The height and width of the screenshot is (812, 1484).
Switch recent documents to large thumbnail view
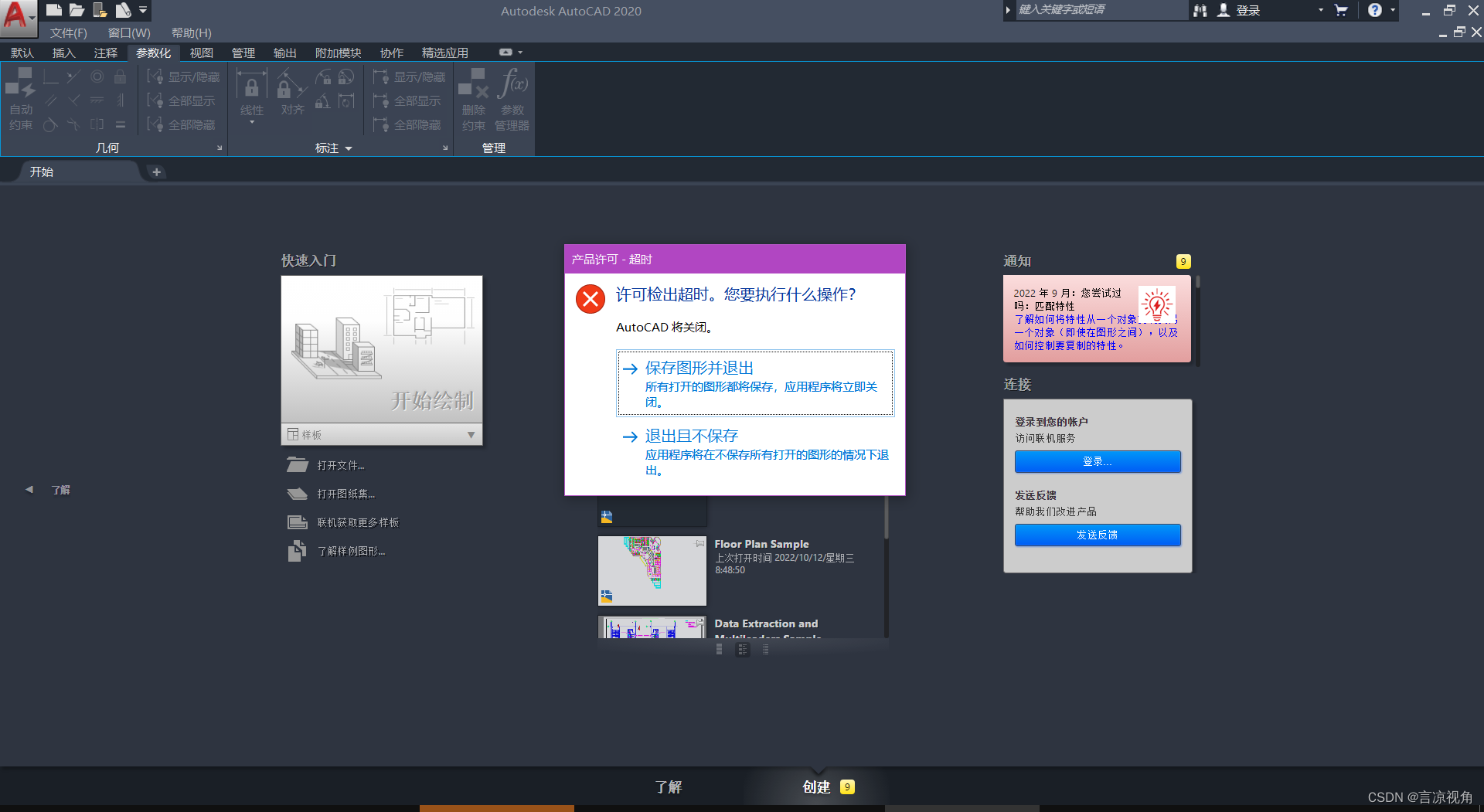coord(720,650)
